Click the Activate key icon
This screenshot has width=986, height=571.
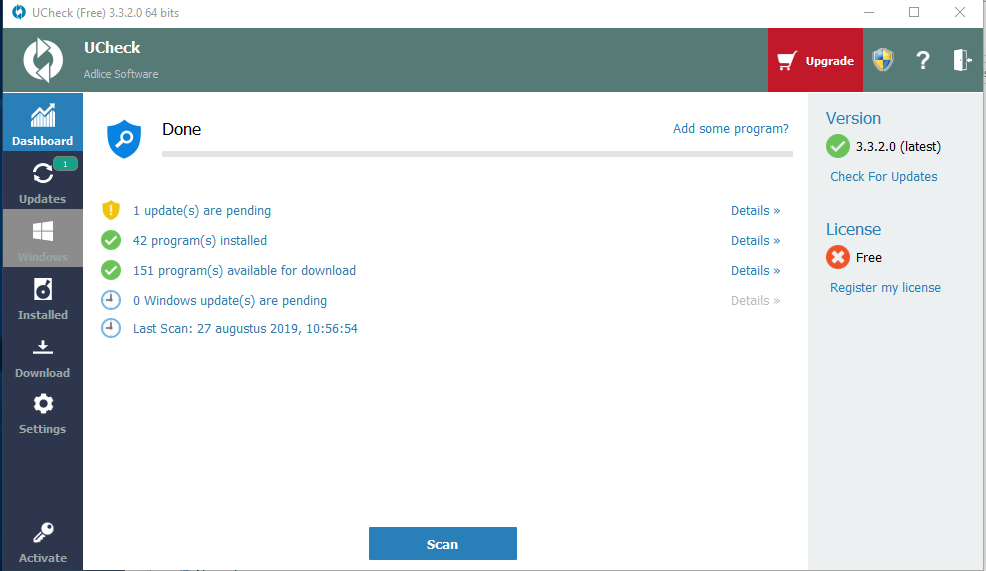pyautogui.click(x=43, y=533)
